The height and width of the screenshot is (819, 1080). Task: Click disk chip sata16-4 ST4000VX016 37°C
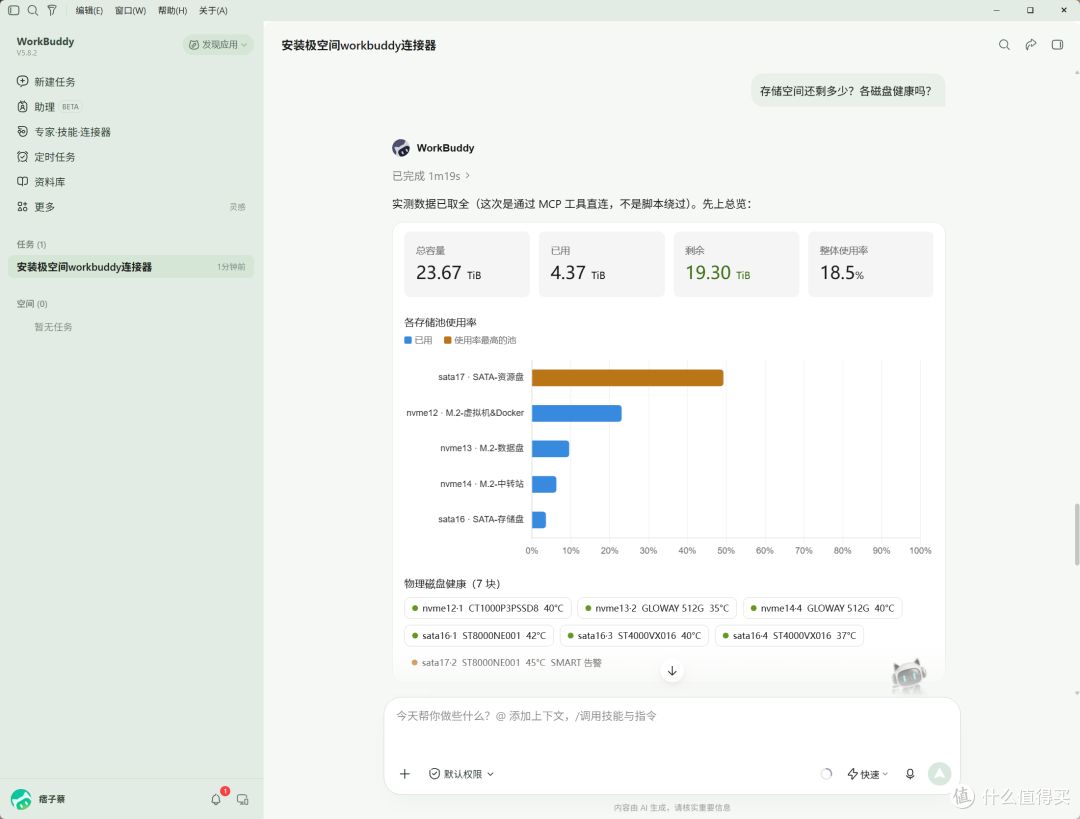789,636
